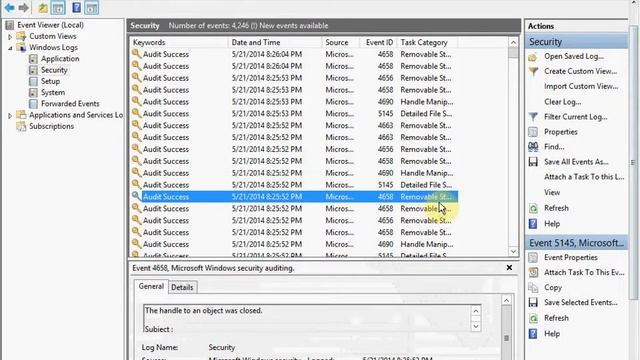Click the Open Saved Log folder icon
This screenshot has width=640, height=360.
click(533, 57)
